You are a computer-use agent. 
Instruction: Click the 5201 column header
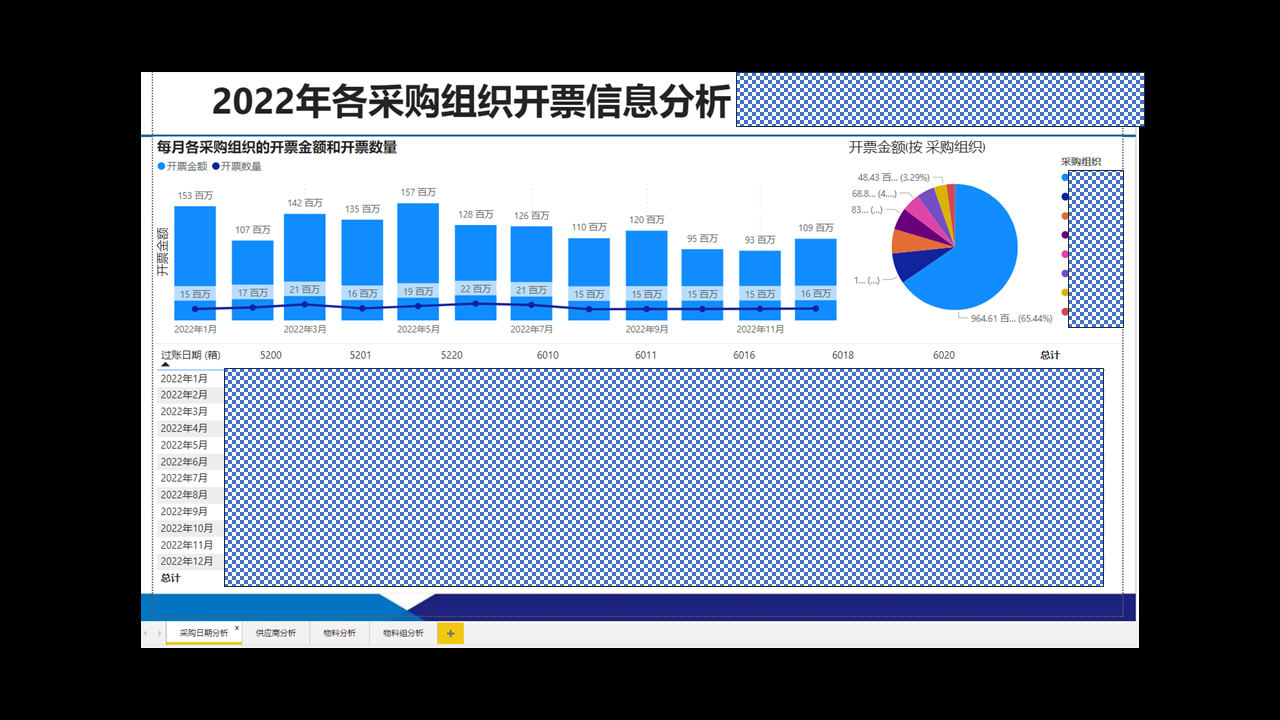361,355
